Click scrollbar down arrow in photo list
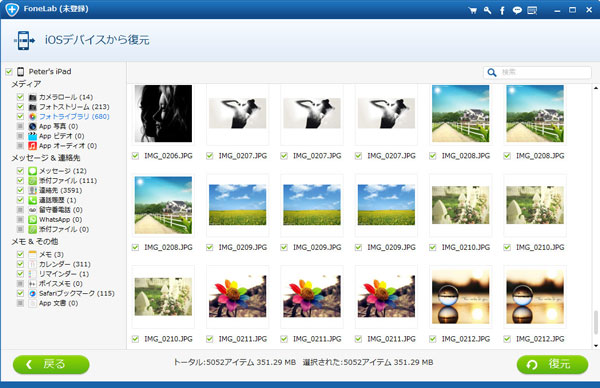Image resolution: width=600 pixels, height=388 pixels. pyautogui.click(x=596, y=346)
